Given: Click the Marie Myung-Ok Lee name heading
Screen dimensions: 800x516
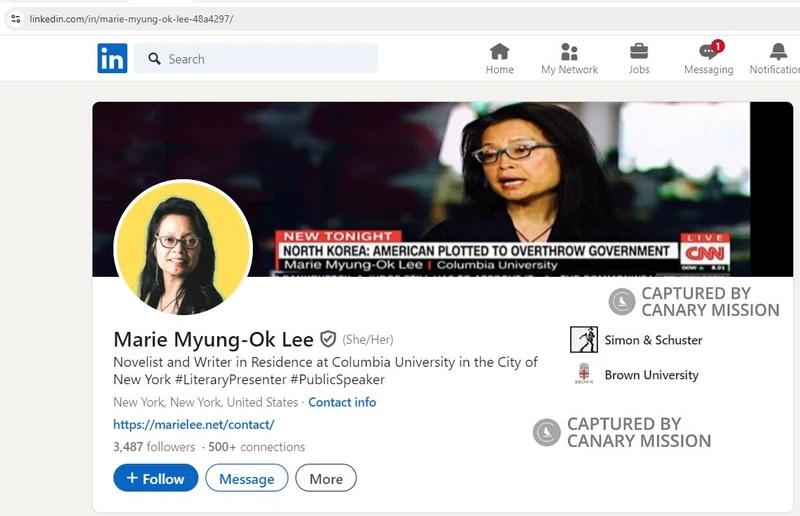Looking at the screenshot, I should [x=213, y=339].
